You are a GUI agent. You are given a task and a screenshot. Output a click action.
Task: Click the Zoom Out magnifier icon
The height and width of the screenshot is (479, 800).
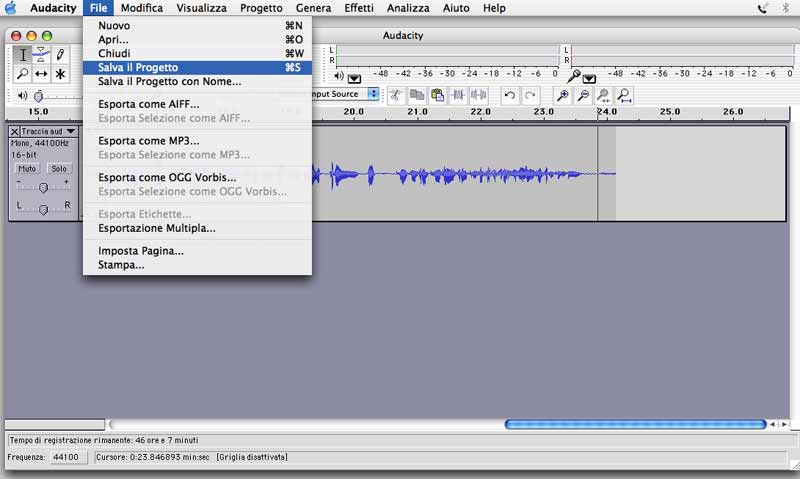coord(583,95)
